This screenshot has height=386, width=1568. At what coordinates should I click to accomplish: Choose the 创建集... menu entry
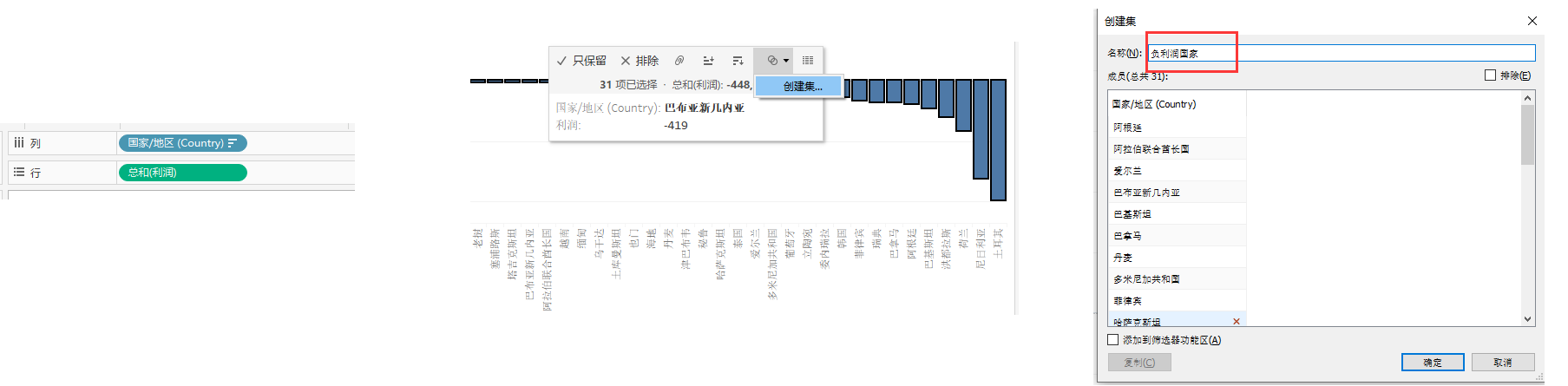click(798, 86)
